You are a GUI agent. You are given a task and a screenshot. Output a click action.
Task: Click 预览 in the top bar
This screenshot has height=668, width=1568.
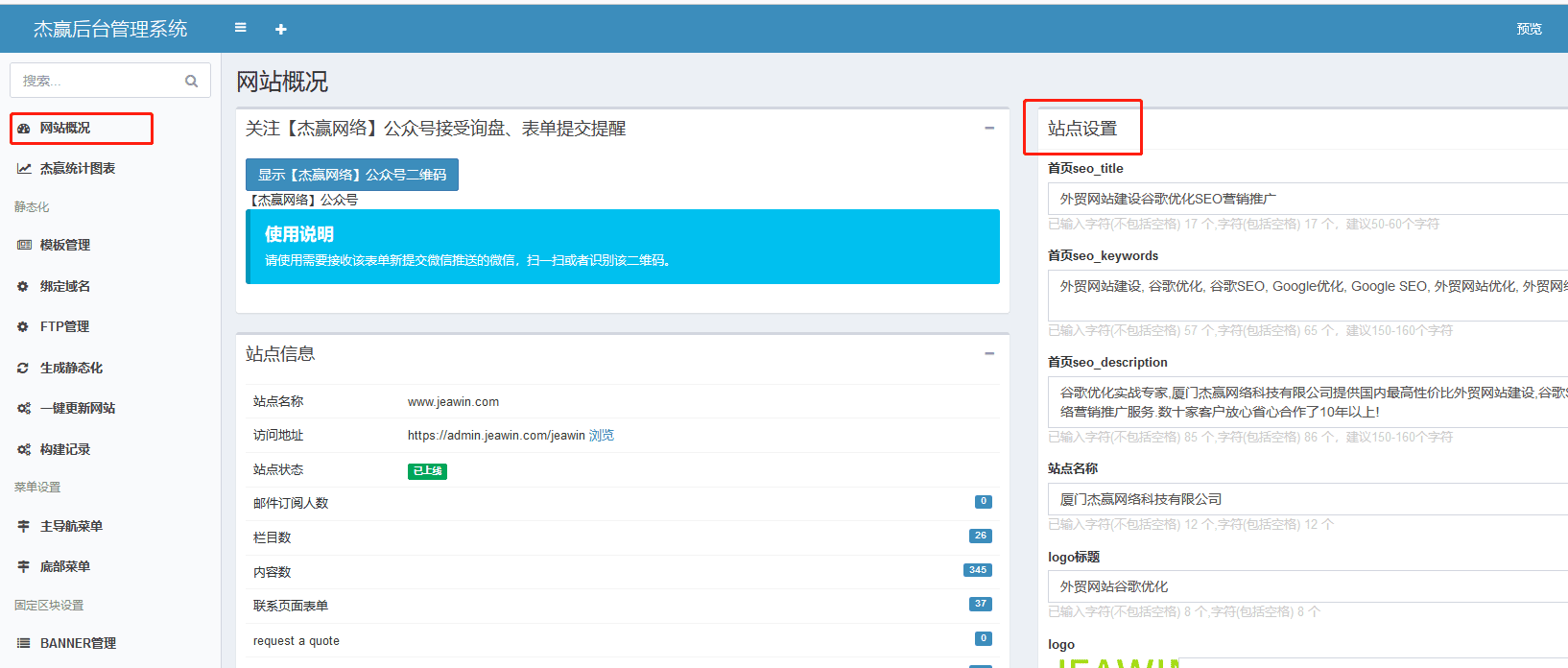(x=1530, y=29)
